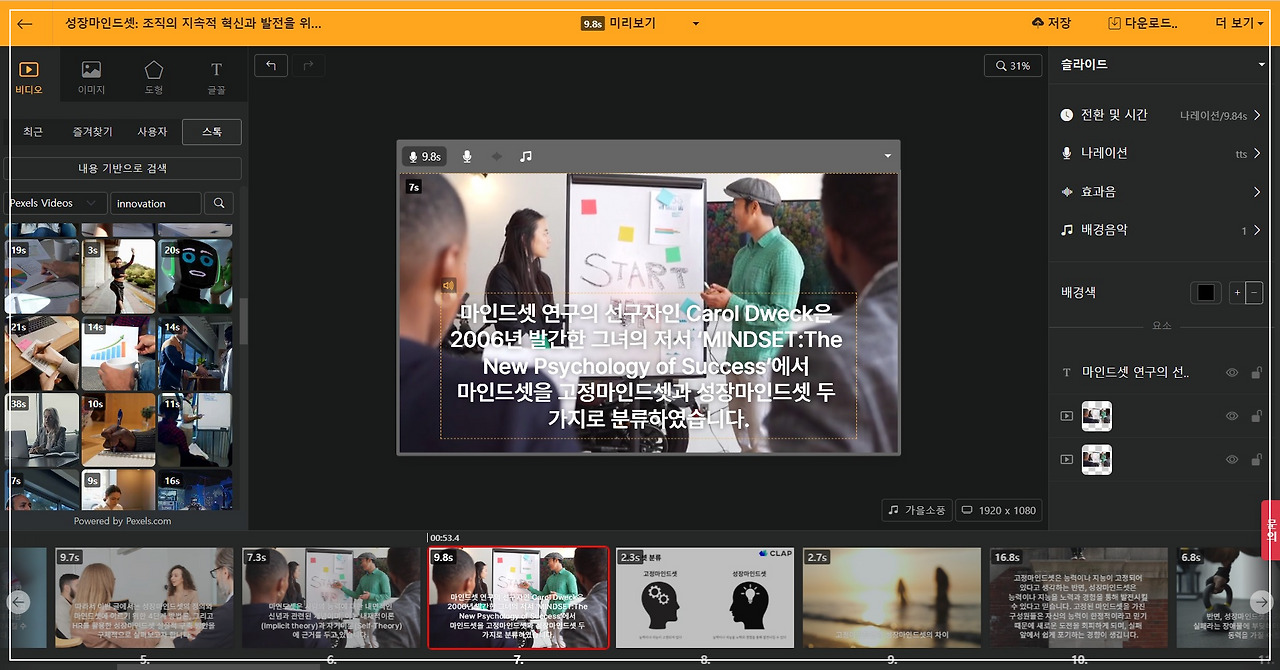Select the 3s dancer stock video
This screenshot has height=670, width=1280.
coord(118,276)
